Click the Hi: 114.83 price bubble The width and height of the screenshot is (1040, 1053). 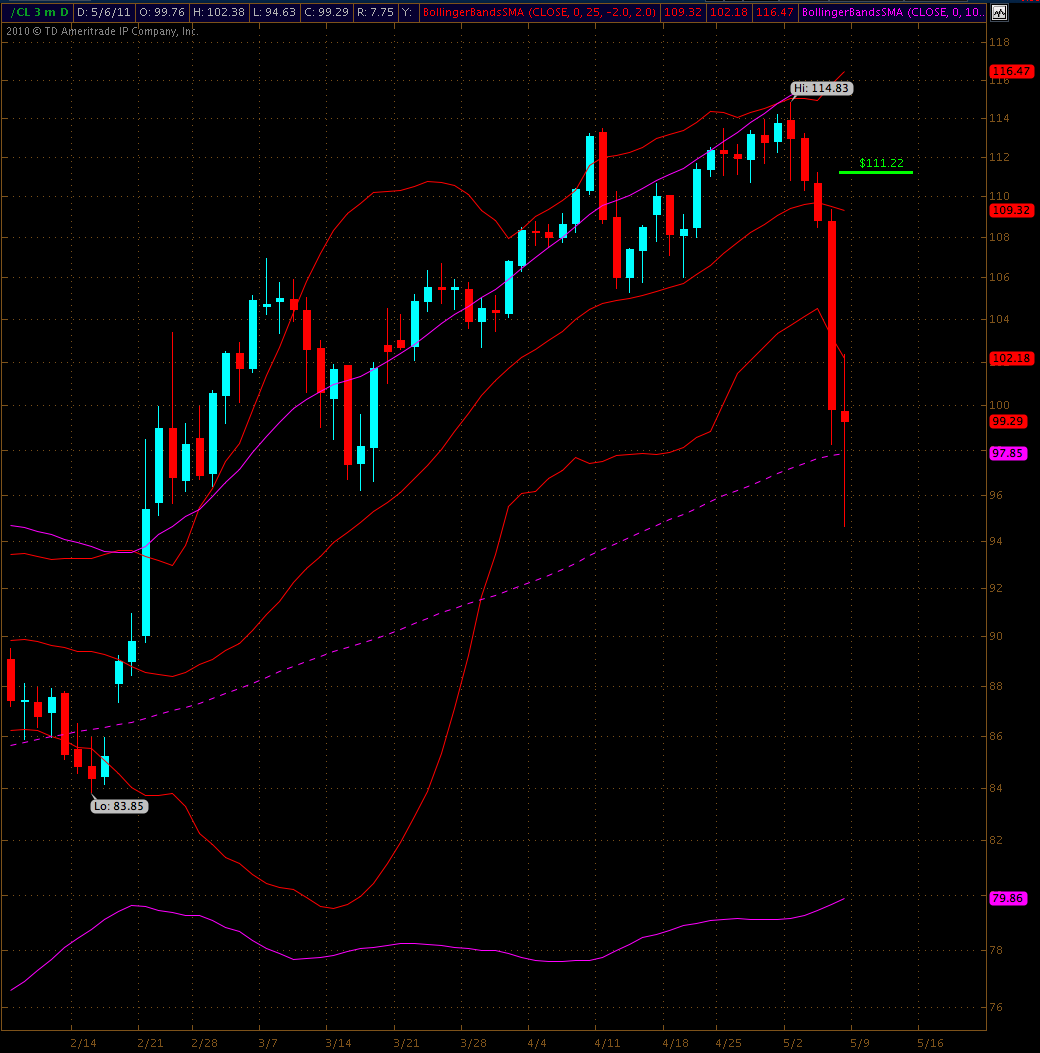pyautogui.click(x=822, y=88)
